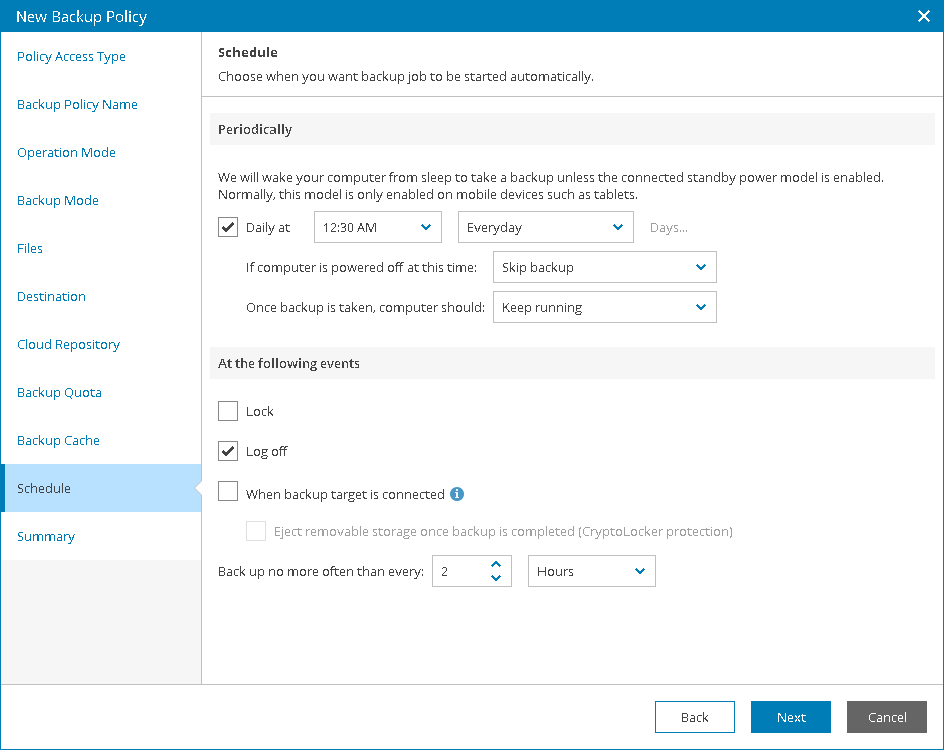944x750 pixels.
Task: Increase the backup interval with up arrow
Action: [496, 565]
